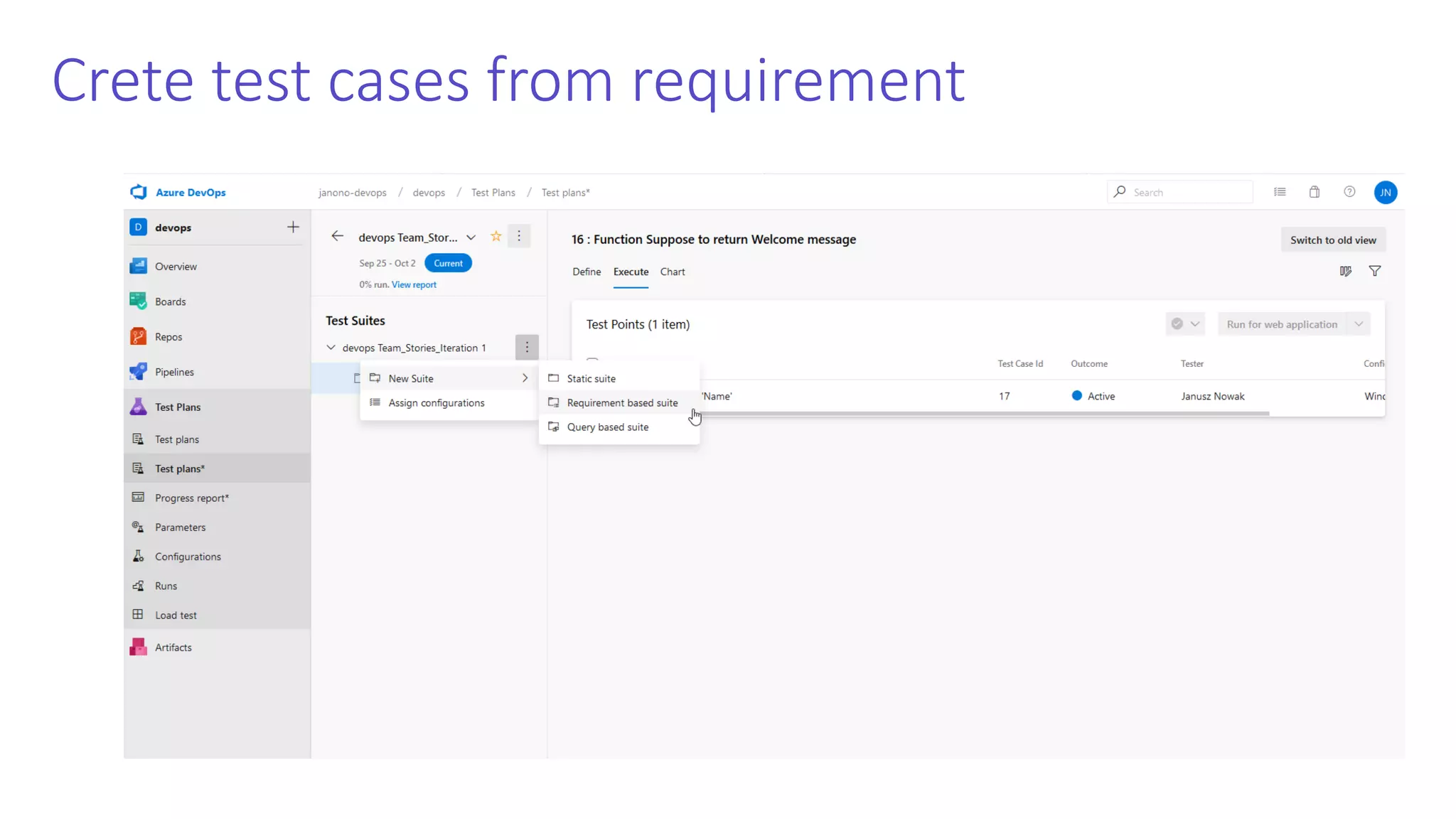Expand the test plan name dropdown chevron
Viewport: 1456px width, 819px height.
click(x=471, y=237)
